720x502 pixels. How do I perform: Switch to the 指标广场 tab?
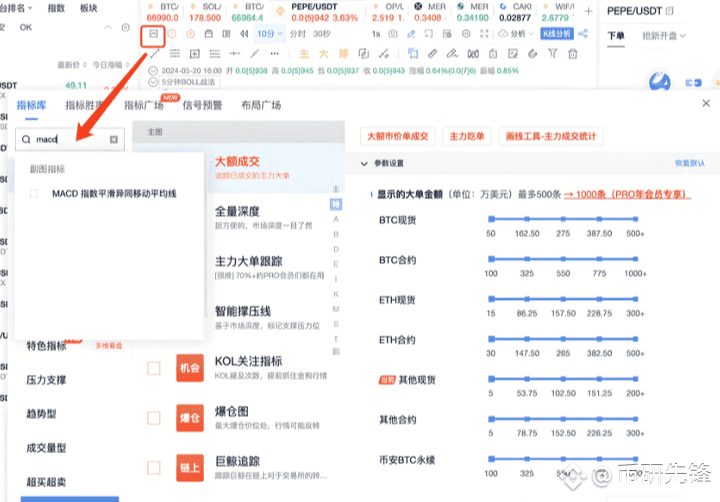[144, 106]
